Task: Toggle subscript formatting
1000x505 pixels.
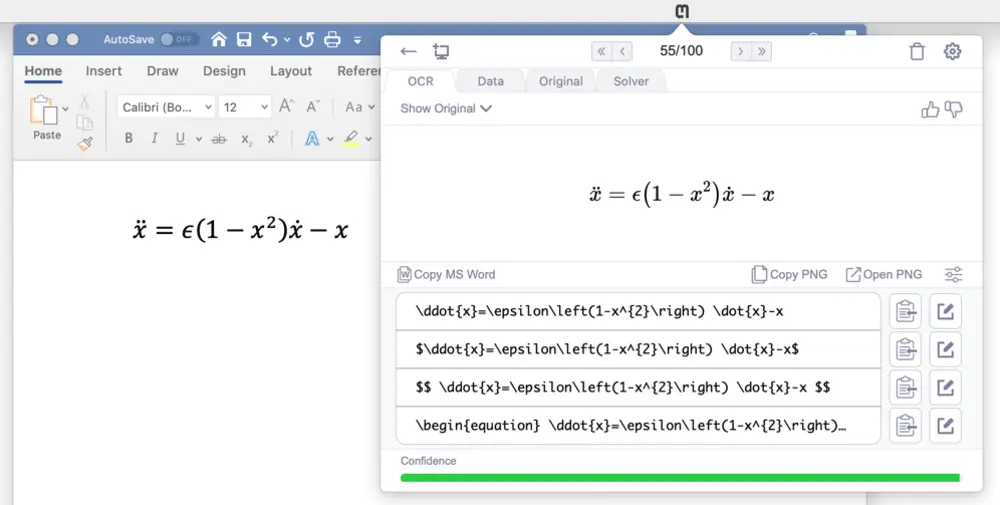Action: [x=246, y=139]
